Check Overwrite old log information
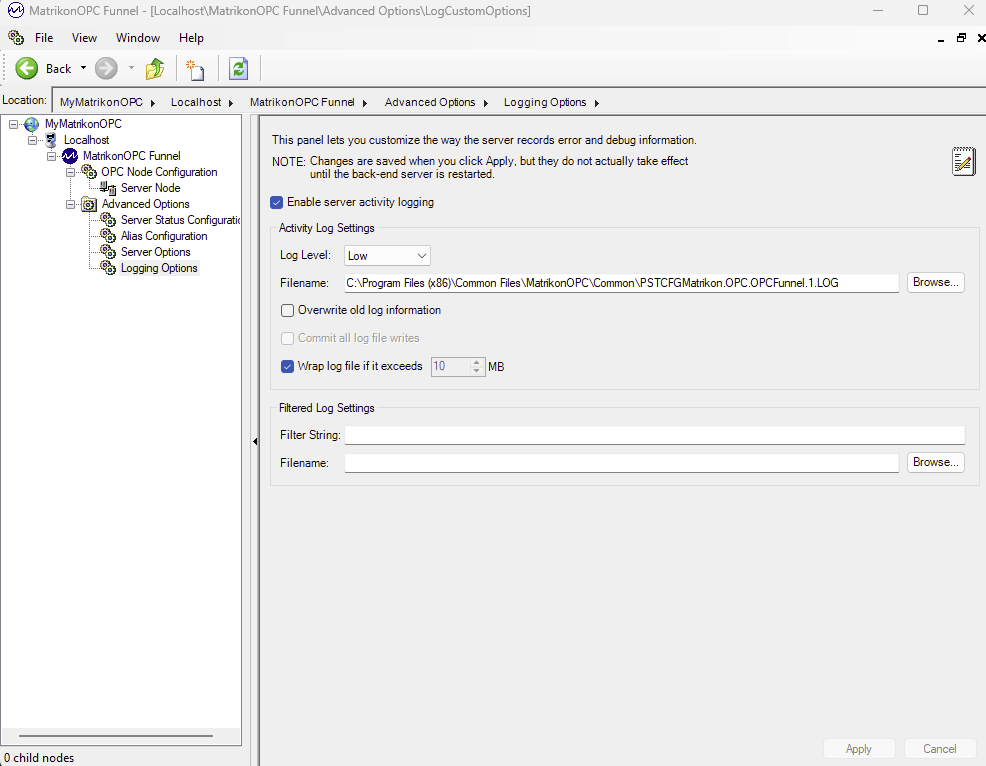 pos(287,310)
